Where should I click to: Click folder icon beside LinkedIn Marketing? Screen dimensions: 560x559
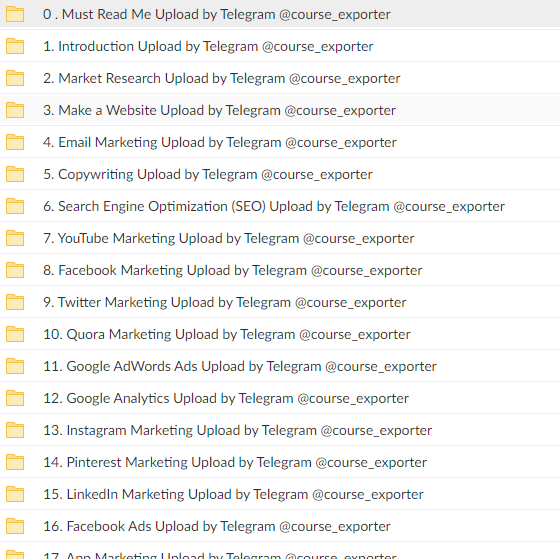[15, 494]
